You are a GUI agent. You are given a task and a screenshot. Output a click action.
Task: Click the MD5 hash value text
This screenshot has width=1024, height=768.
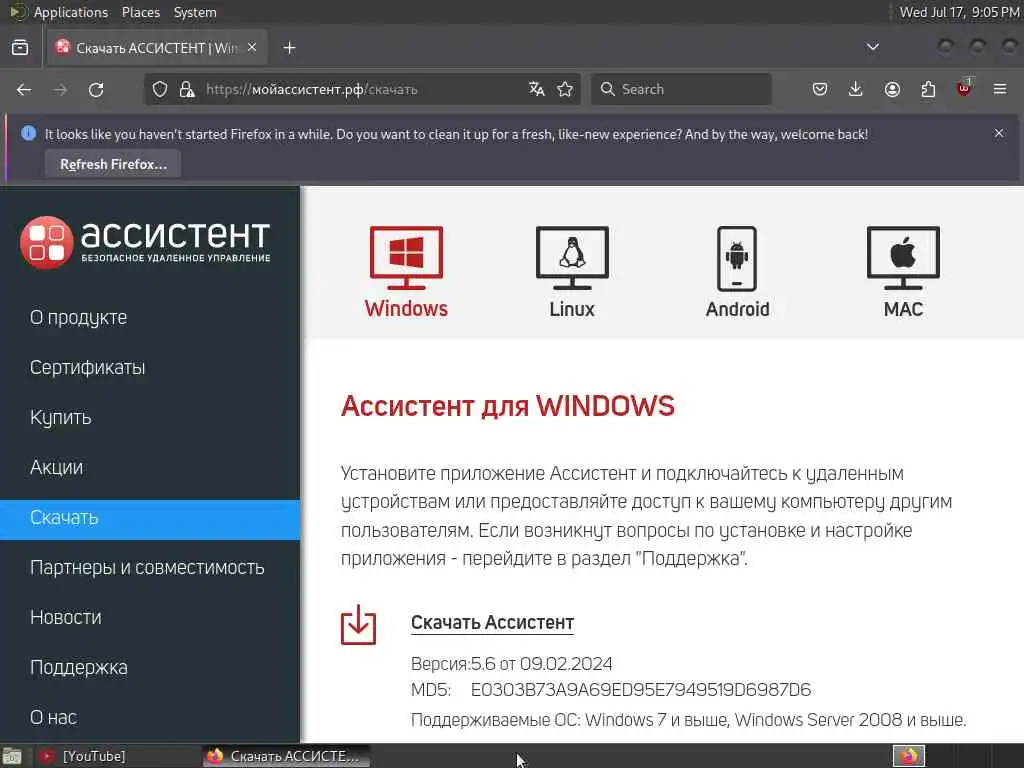[641, 690]
